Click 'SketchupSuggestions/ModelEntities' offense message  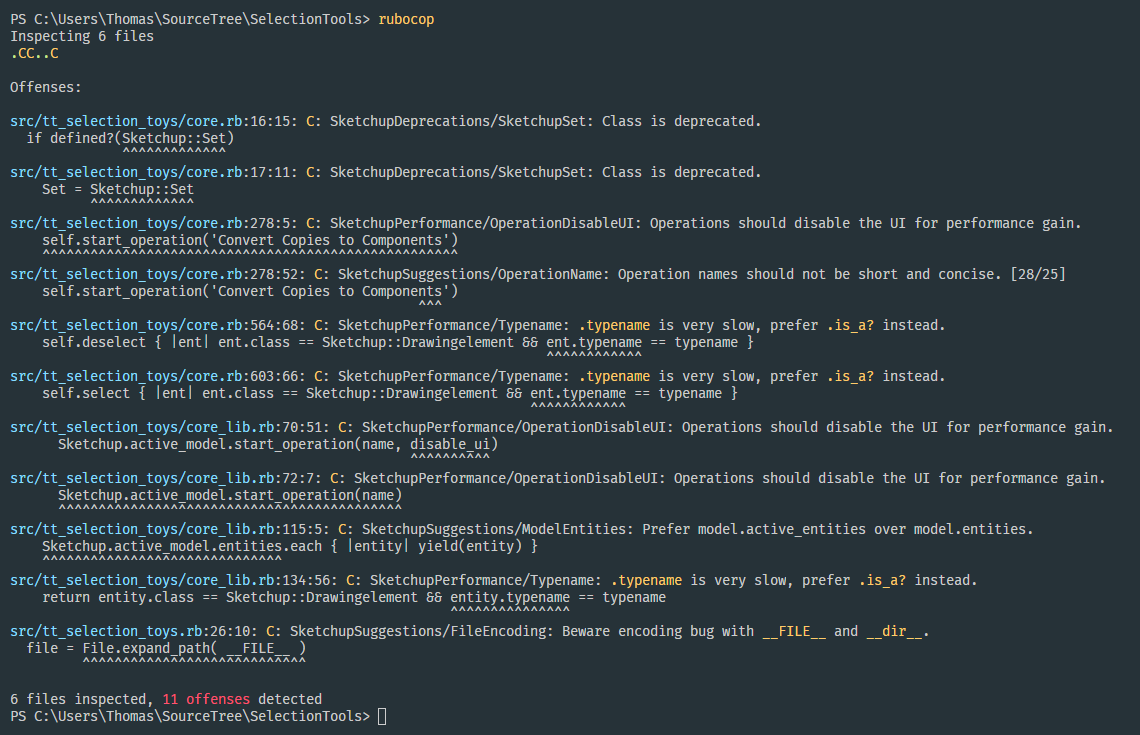698,529
